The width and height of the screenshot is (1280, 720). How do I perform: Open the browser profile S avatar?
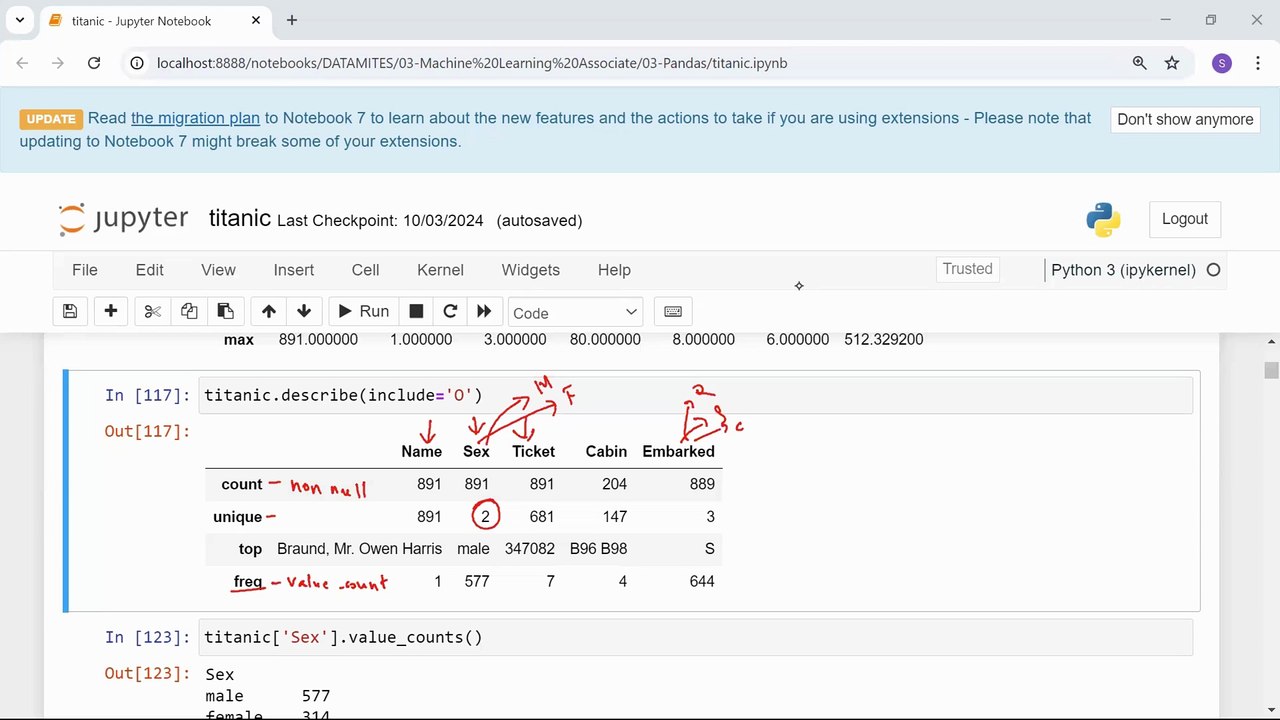pyautogui.click(x=1222, y=63)
